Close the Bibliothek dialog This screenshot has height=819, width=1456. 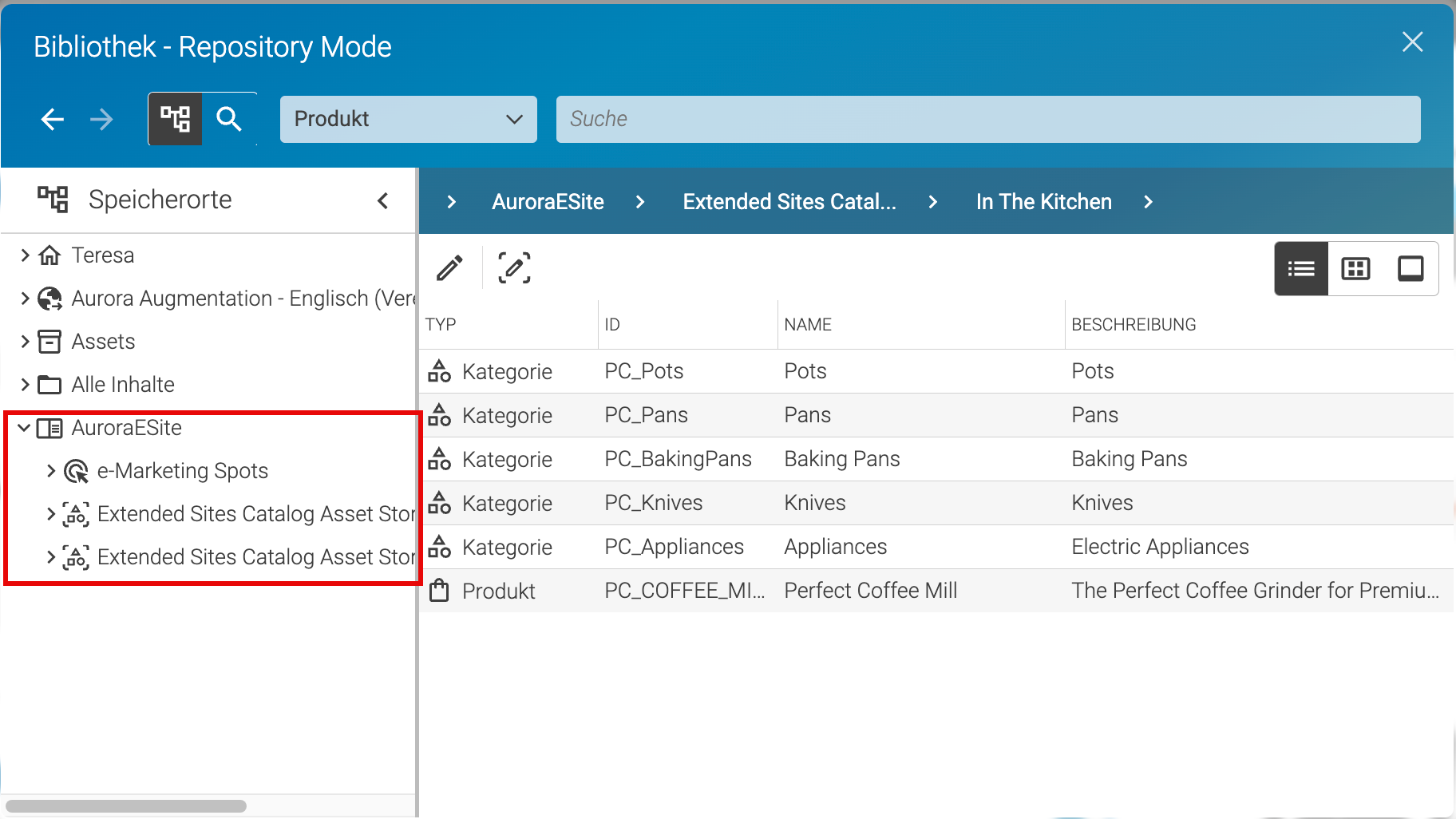pos(1412,42)
